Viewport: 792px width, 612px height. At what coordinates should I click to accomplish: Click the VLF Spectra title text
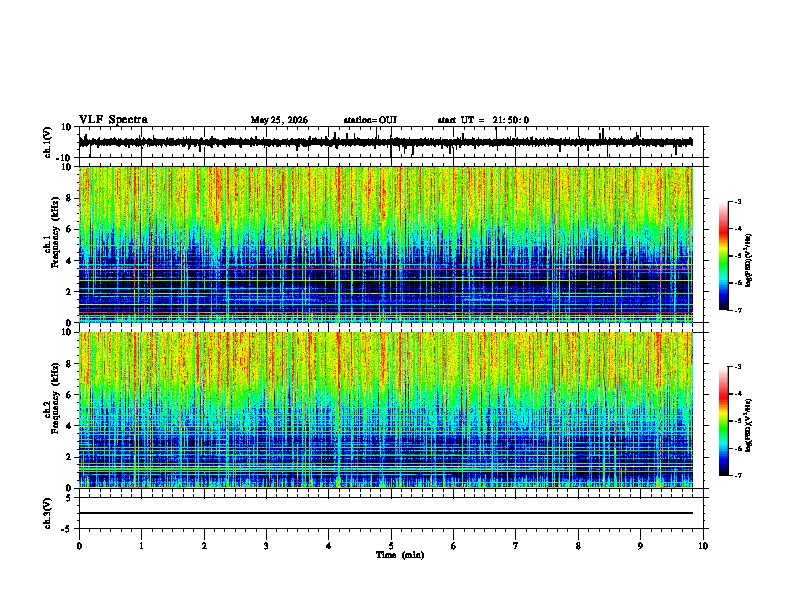(x=113, y=120)
